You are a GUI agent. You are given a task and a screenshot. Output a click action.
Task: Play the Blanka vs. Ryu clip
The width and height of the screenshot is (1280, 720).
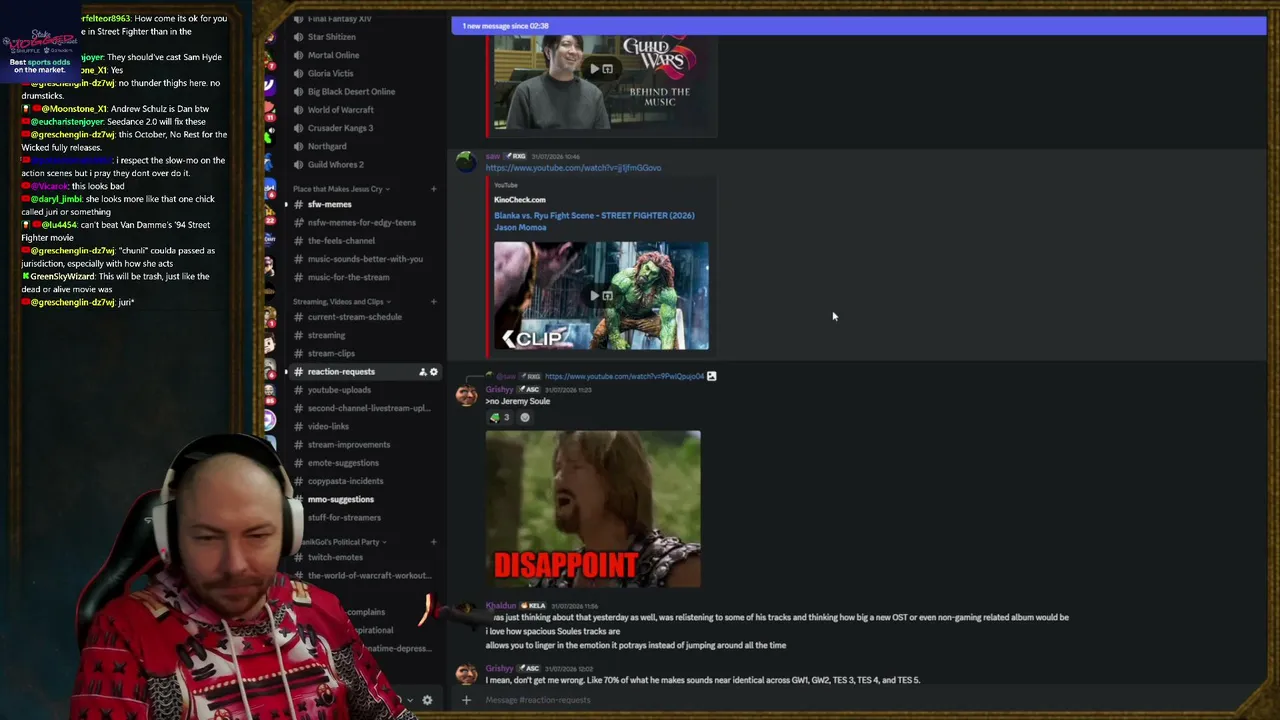594,296
